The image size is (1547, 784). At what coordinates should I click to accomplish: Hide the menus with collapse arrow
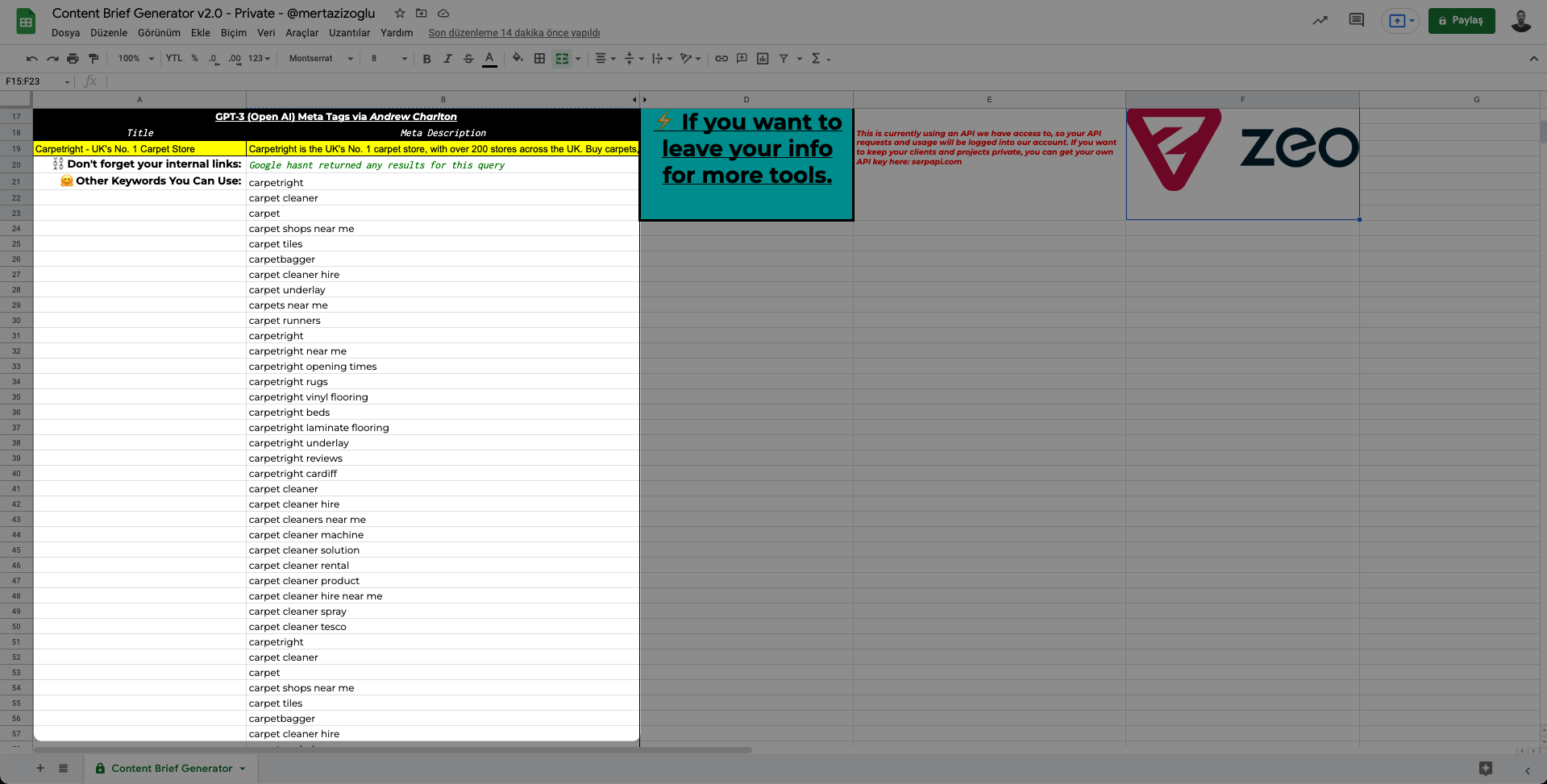(x=1533, y=59)
